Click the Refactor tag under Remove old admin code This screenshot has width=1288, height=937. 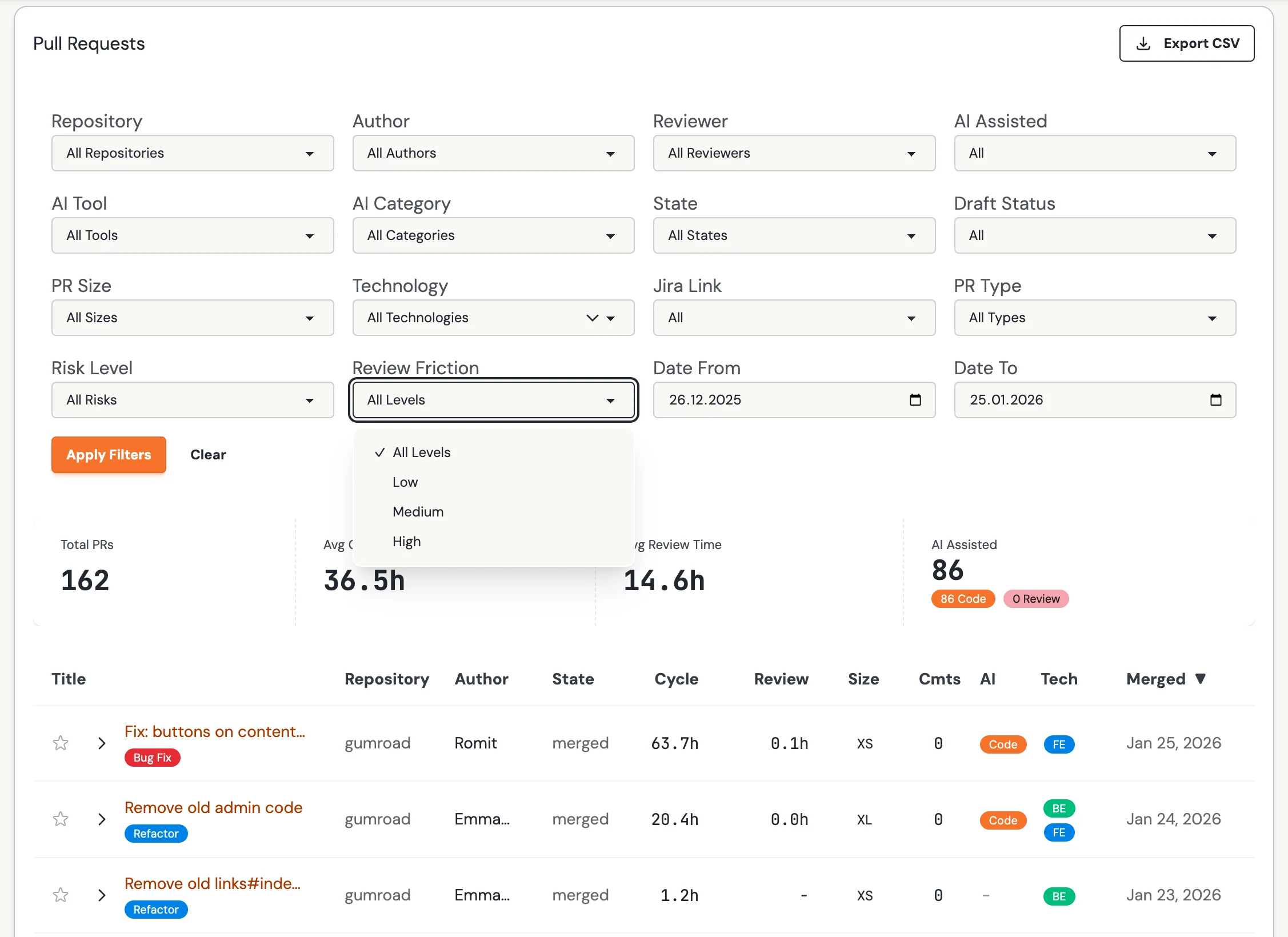tap(156, 834)
